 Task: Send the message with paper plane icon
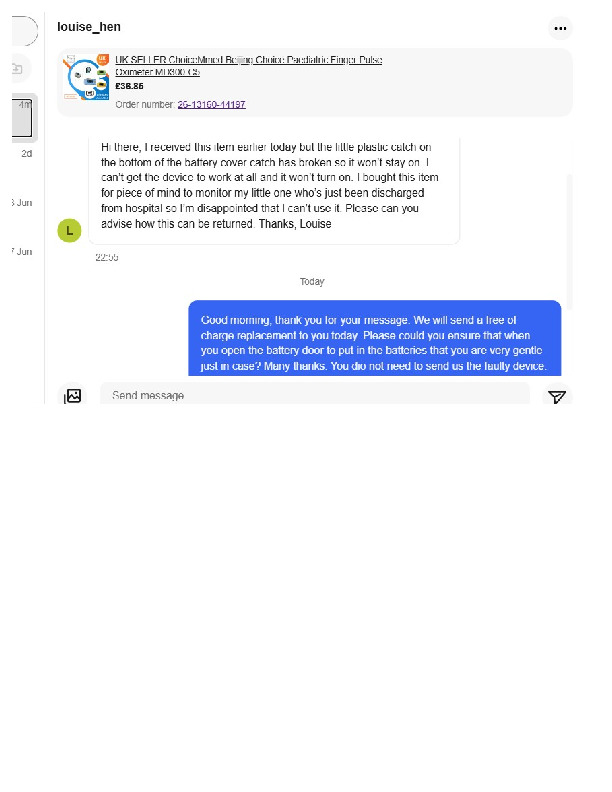pos(557,397)
